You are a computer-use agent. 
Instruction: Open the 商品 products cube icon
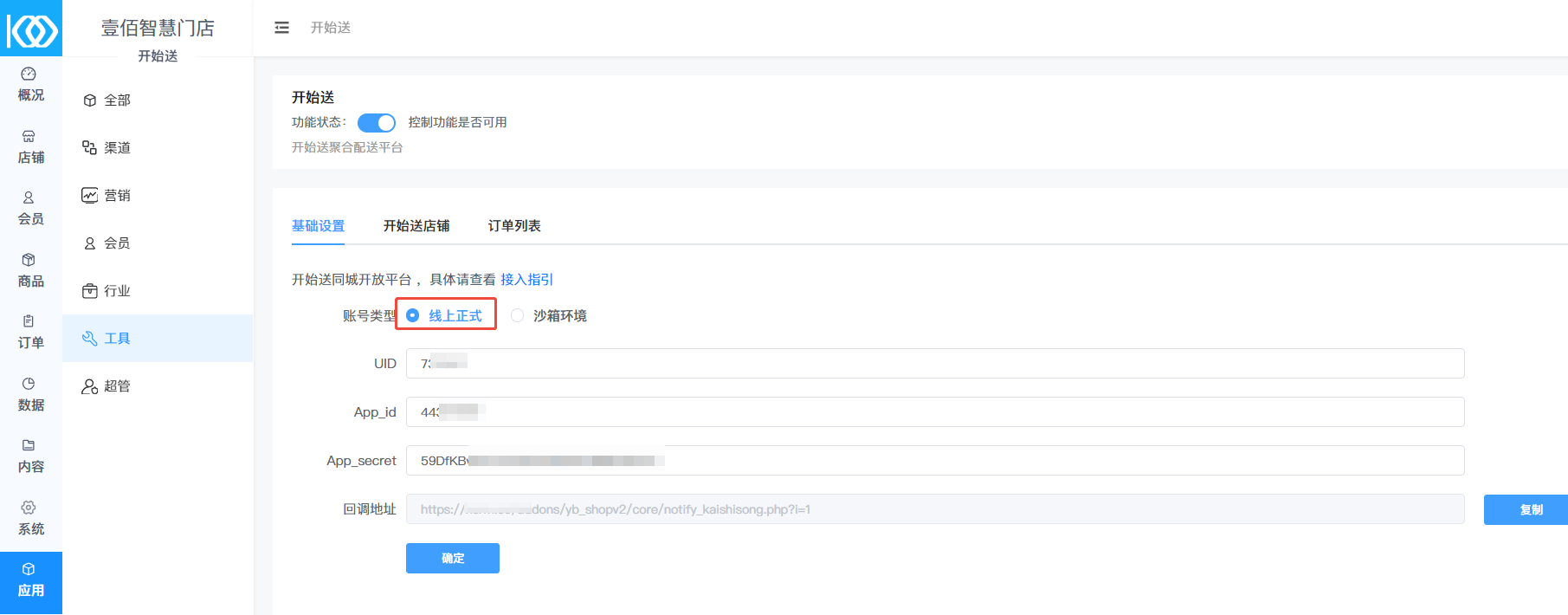pos(29,260)
